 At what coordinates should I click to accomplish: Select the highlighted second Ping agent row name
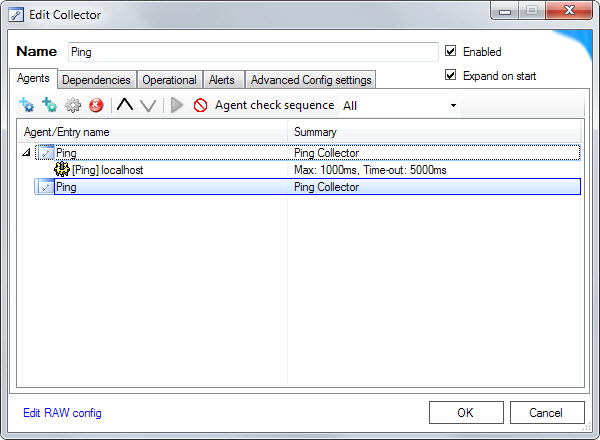66,187
